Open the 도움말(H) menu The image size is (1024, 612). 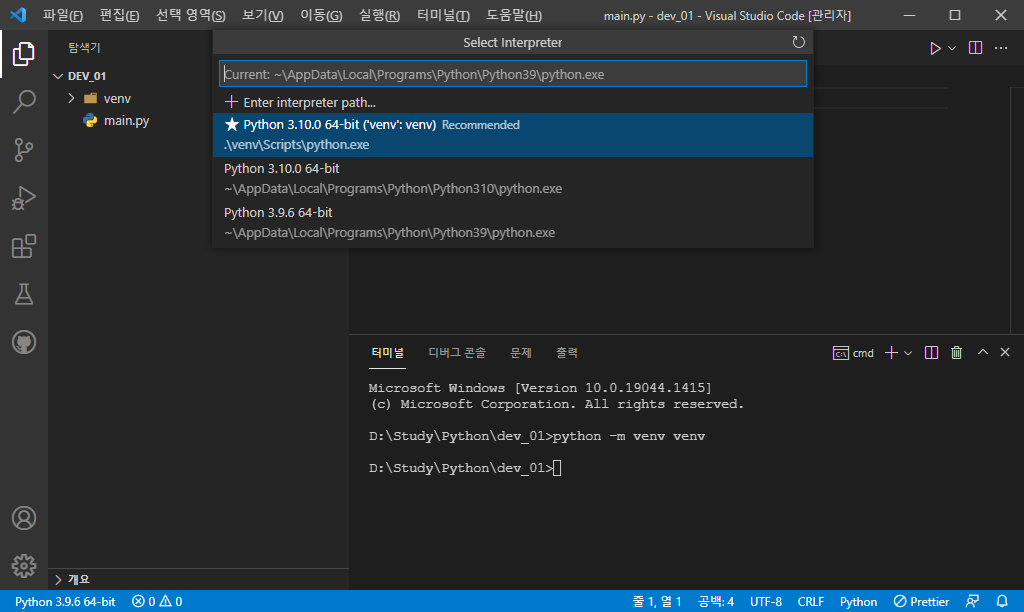coord(513,15)
